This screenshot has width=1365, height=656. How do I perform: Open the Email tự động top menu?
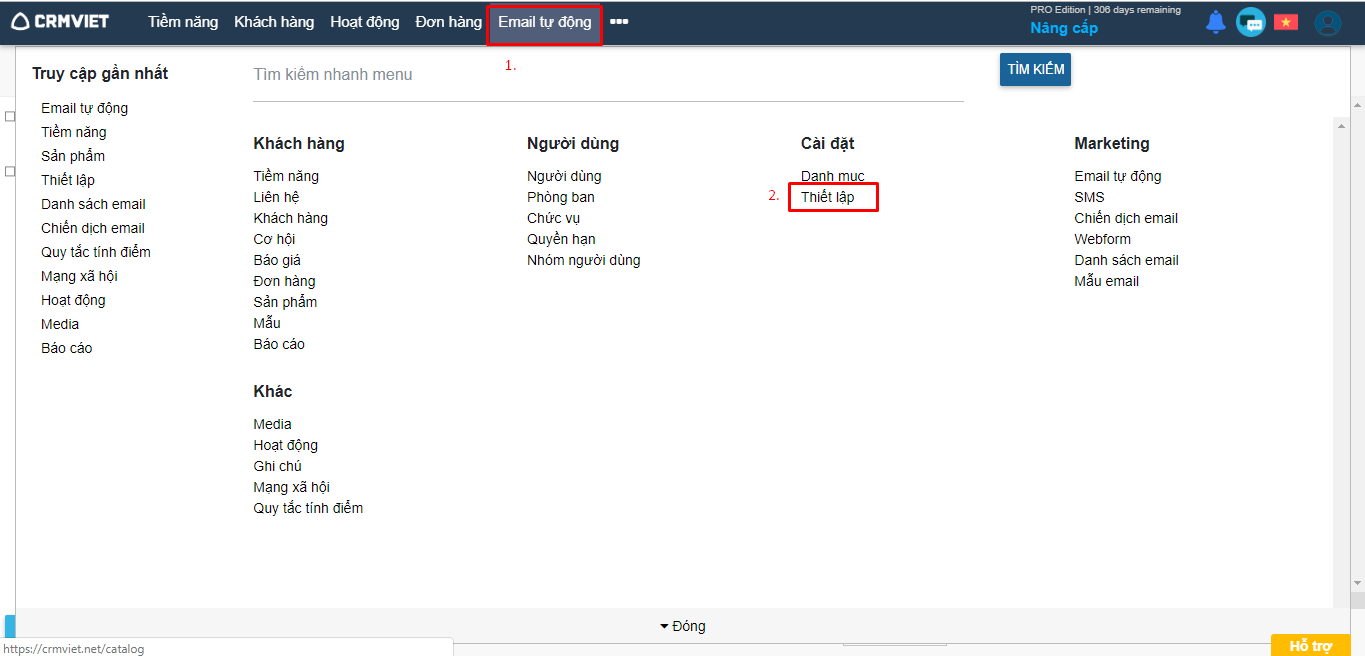(x=544, y=22)
